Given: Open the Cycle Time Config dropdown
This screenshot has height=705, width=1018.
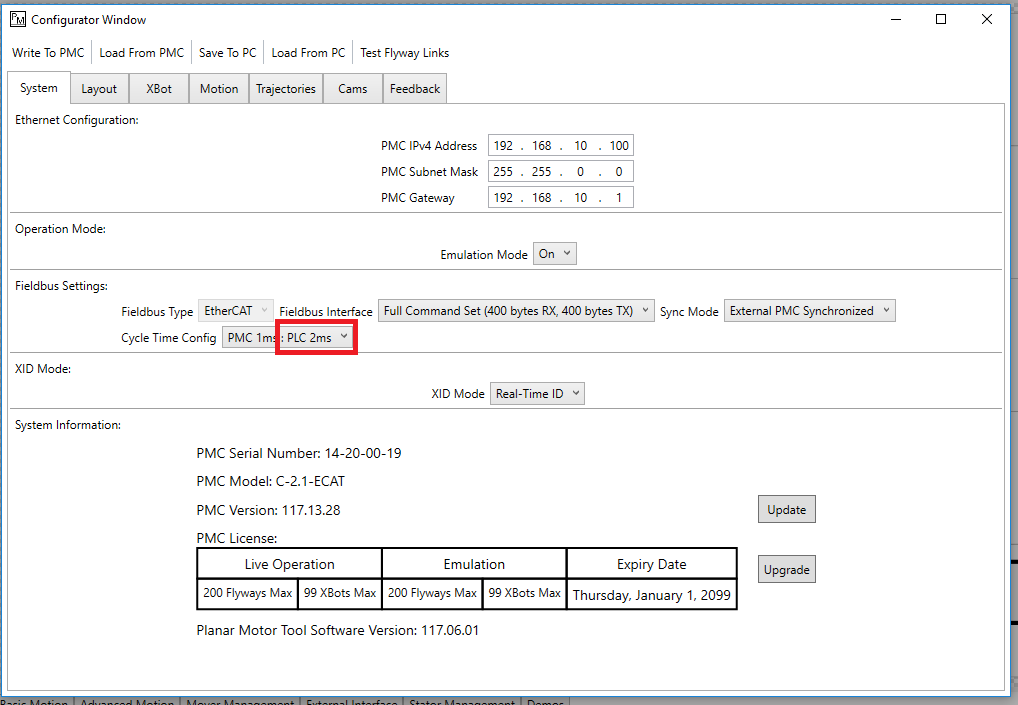Looking at the screenshot, I should pyautogui.click(x=316, y=338).
